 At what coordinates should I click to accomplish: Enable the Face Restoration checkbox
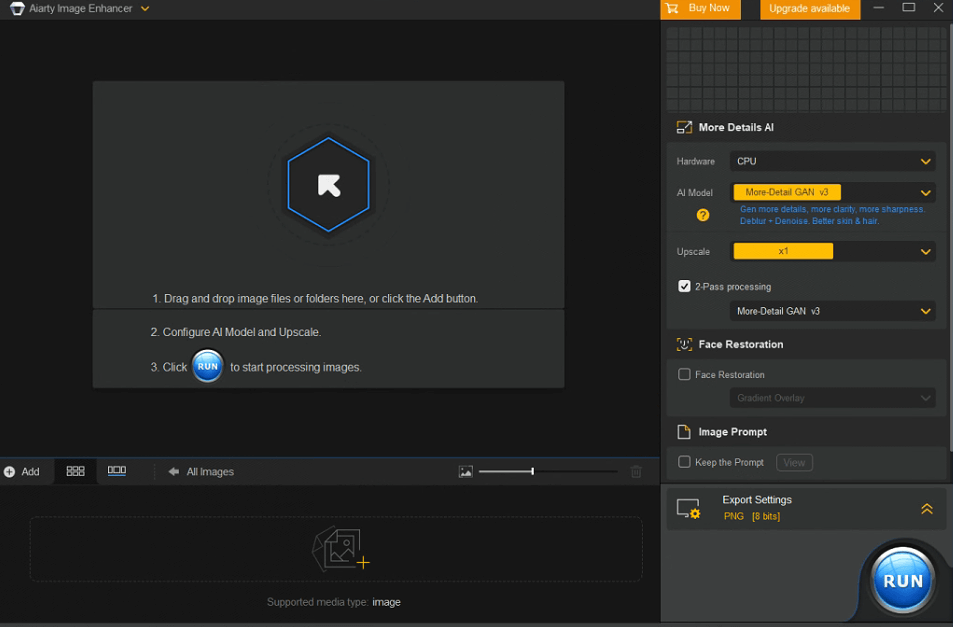(684, 374)
